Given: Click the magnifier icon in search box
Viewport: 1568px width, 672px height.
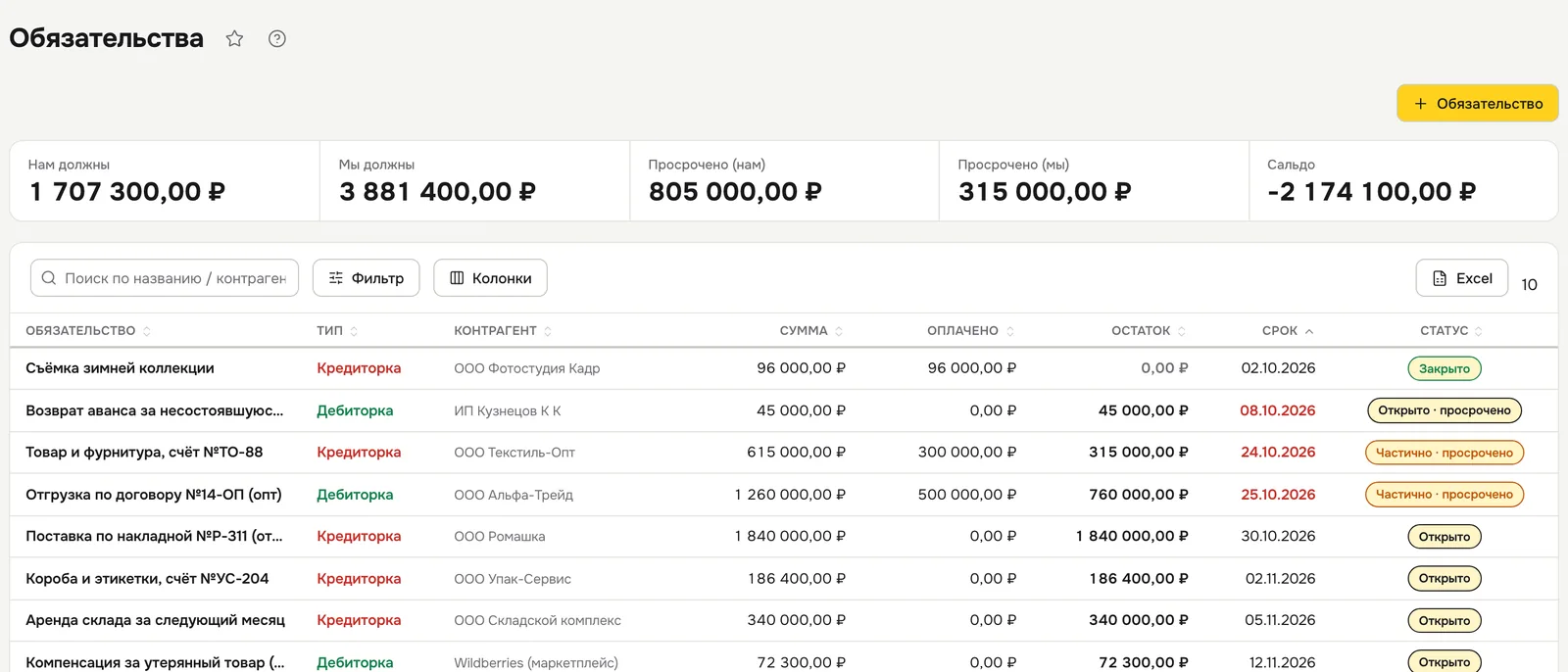Looking at the screenshot, I should [49, 278].
